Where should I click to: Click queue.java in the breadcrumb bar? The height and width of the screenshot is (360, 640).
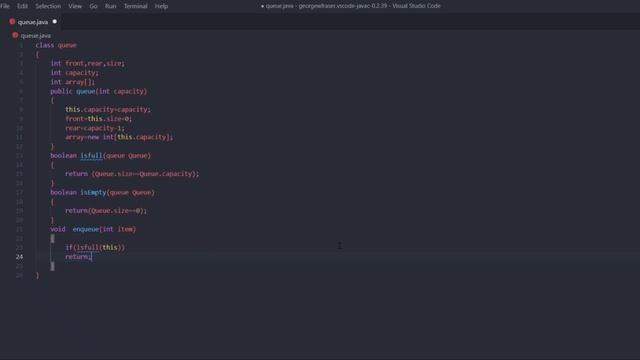[x=36, y=36]
